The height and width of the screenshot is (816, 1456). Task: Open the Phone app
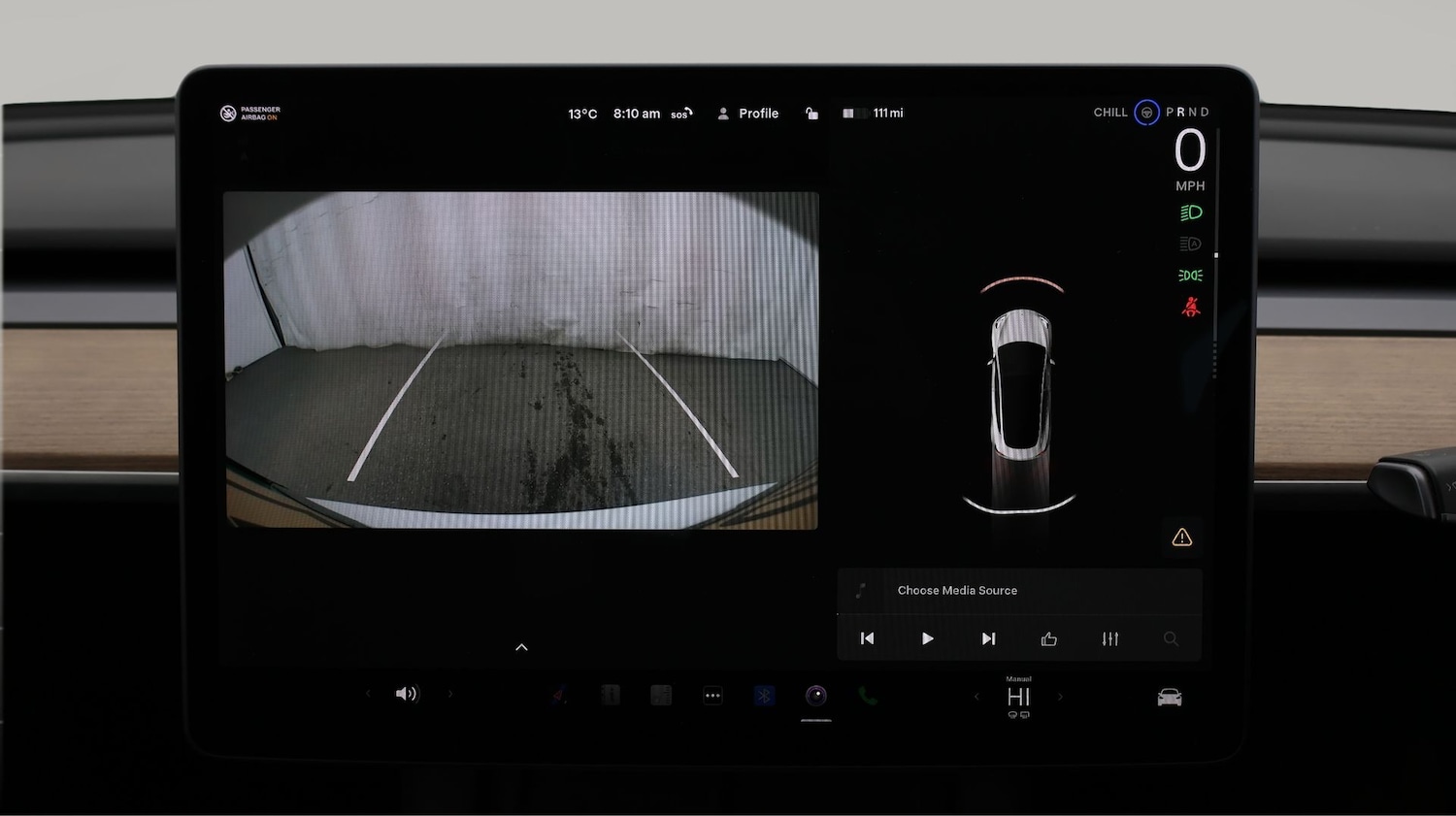click(x=867, y=695)
